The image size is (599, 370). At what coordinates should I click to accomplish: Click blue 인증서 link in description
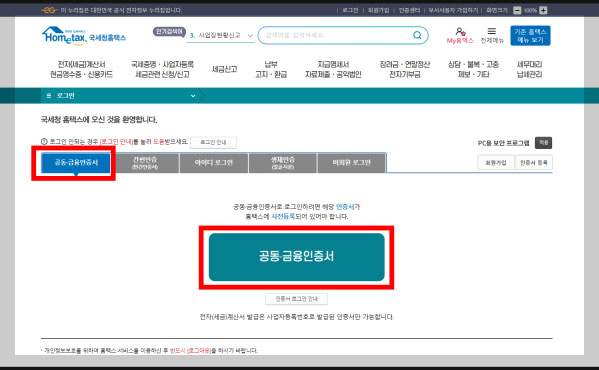click(x=345, y=207)
